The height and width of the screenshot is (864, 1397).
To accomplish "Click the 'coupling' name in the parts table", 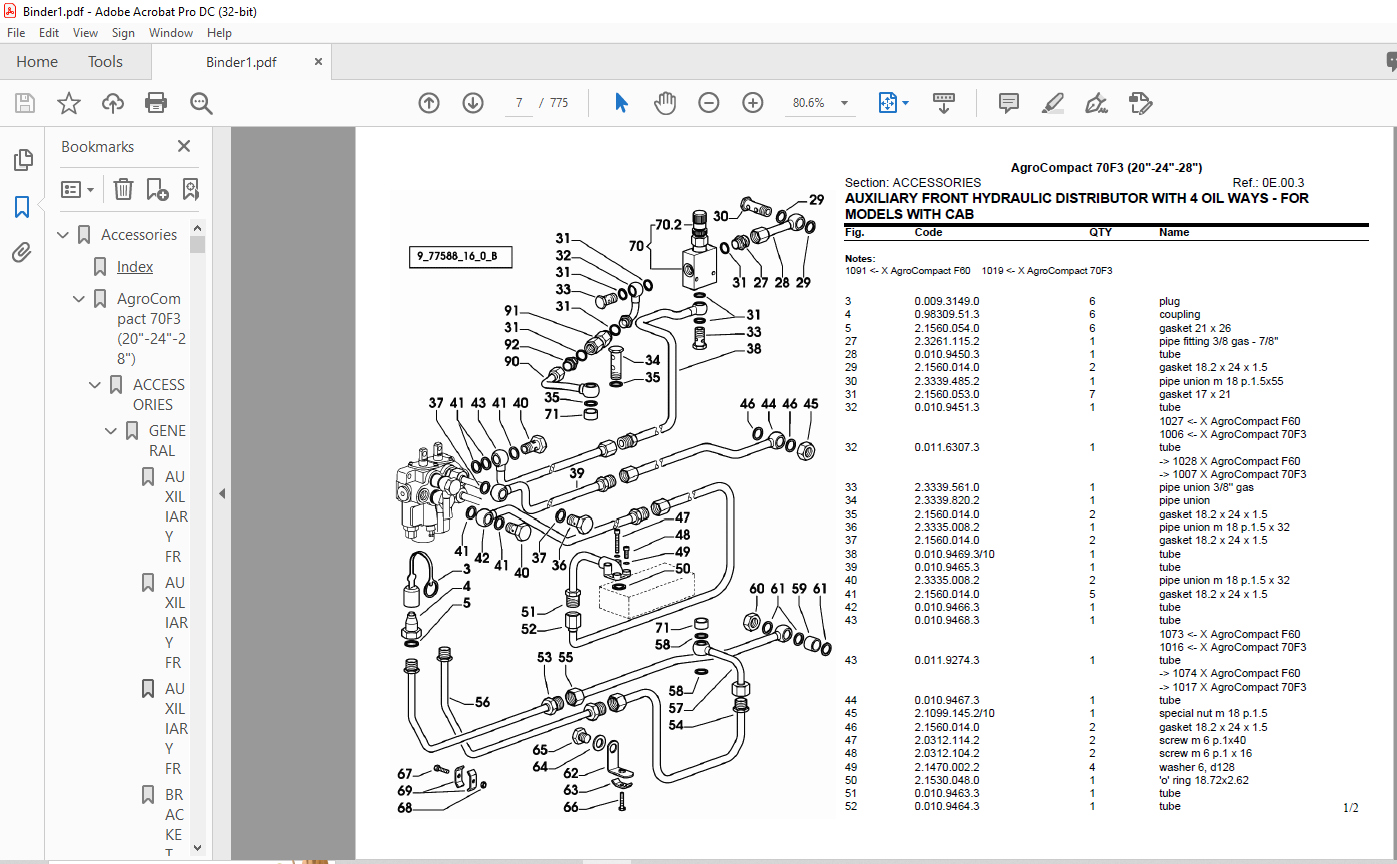I will click(1179, 314).
